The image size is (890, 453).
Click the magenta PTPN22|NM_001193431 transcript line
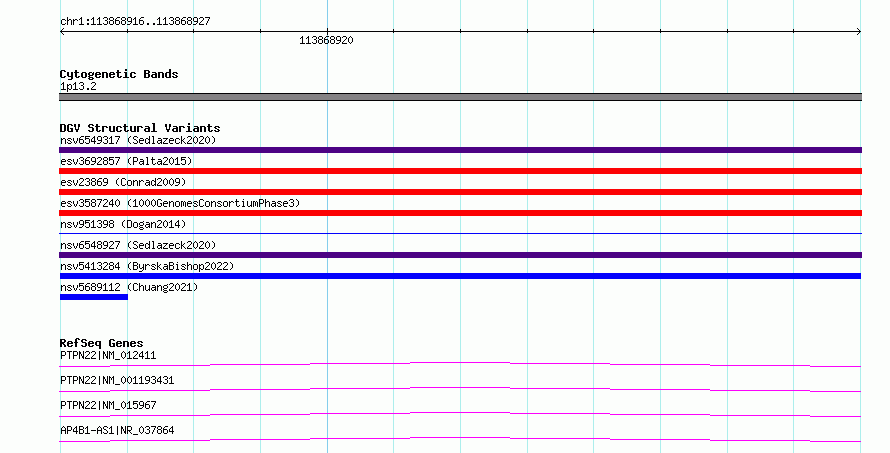(460, 389)
